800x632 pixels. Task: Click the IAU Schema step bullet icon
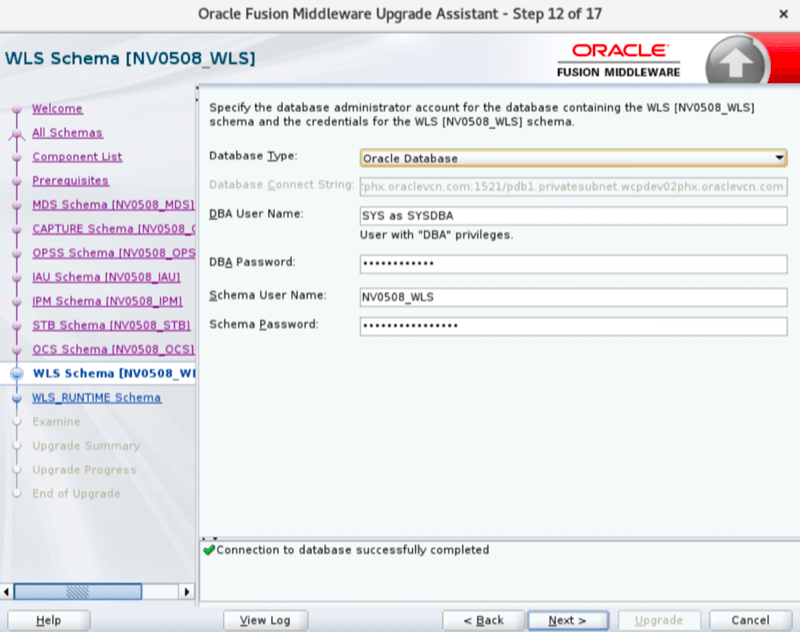coord(17,277)
